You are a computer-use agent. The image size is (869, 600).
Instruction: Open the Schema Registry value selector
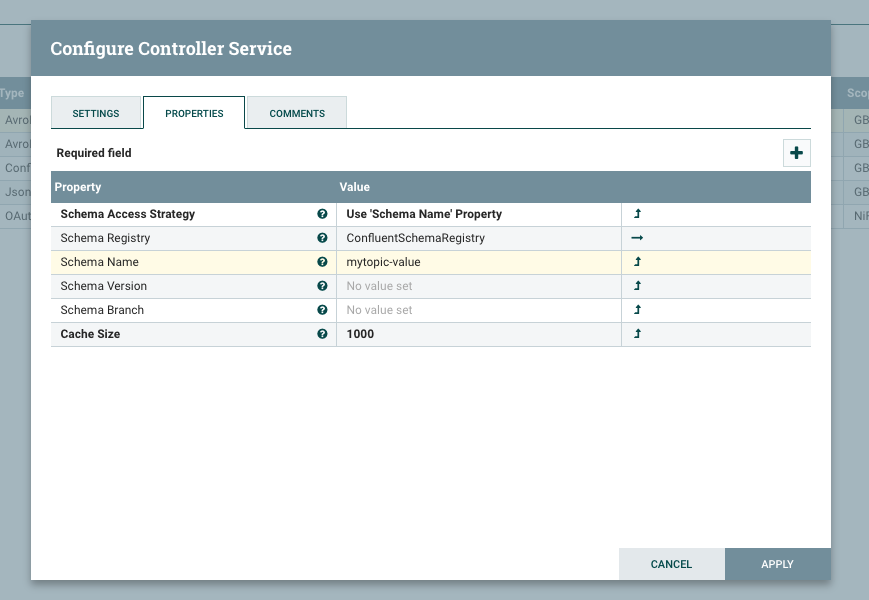(478, 238)
